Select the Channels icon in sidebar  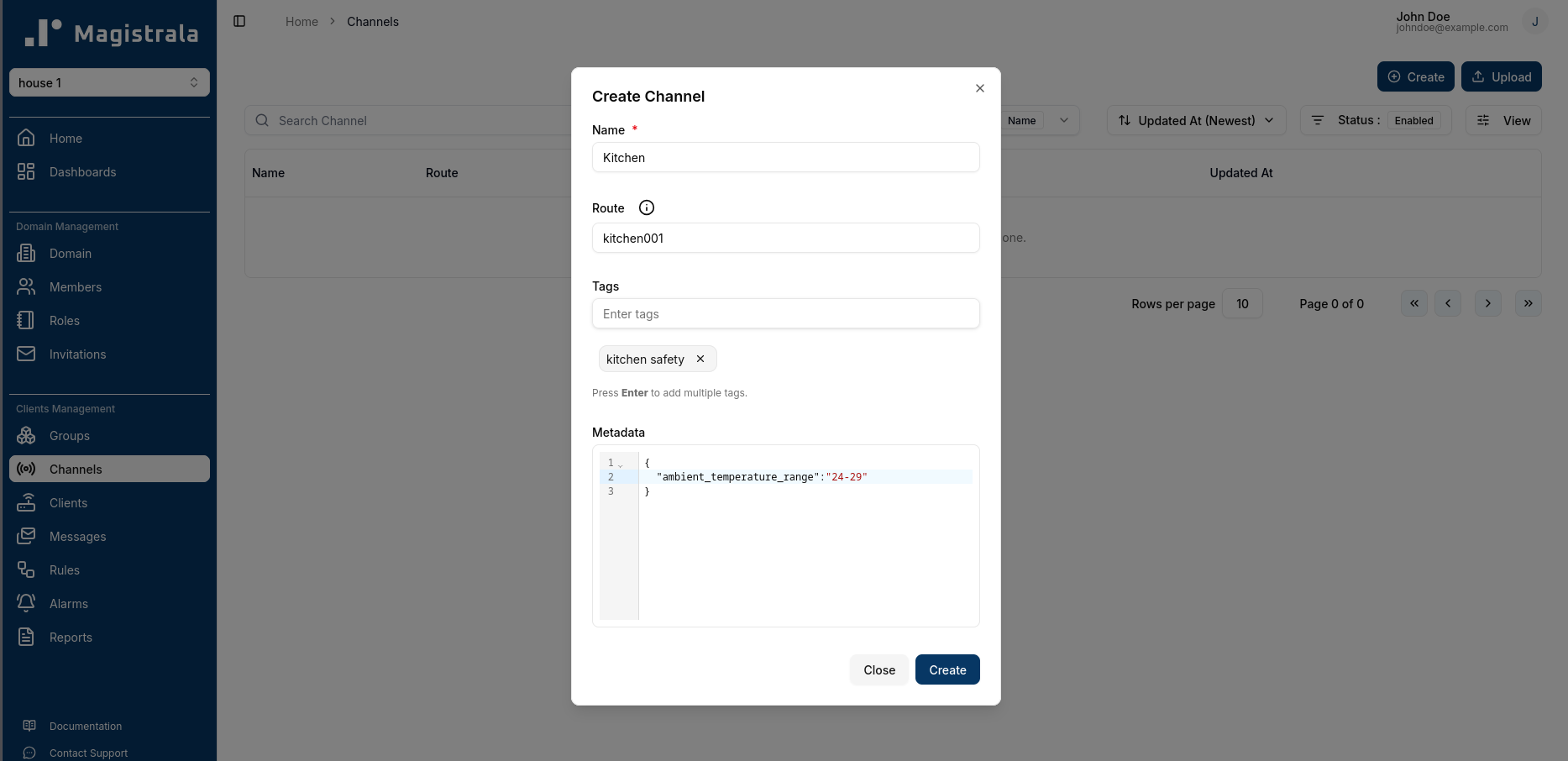26,469
